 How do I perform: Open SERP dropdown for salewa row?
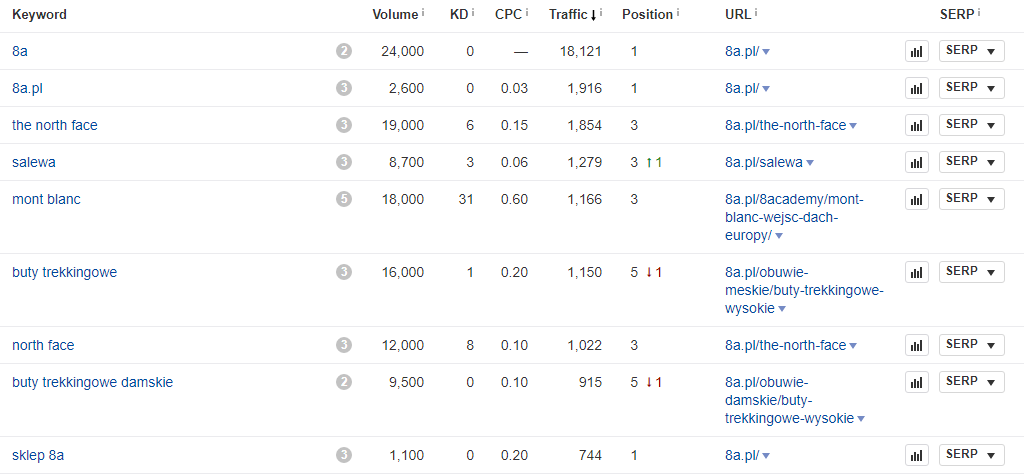click(972, 161)
